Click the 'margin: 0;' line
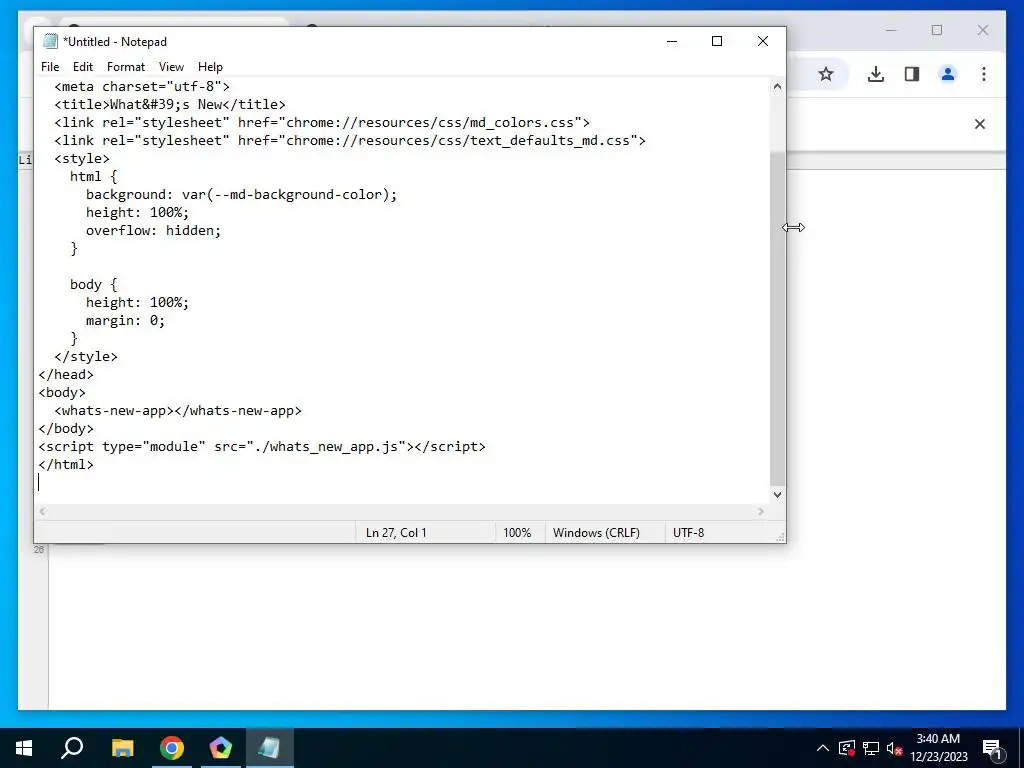The height and width of the screenshot is (768, 1024). coord(125,321)
